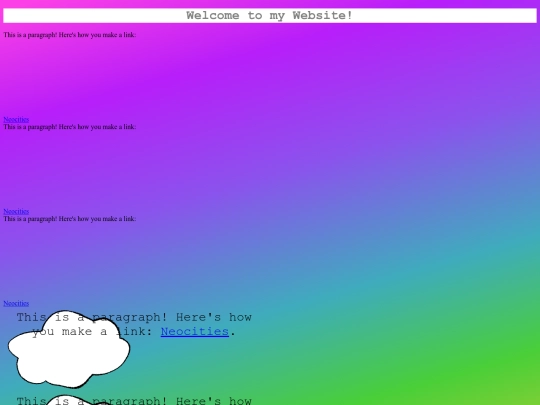Open the second small Neocities link
The image size is (540, 405).
pyautogui.click(x=16, y=211)
